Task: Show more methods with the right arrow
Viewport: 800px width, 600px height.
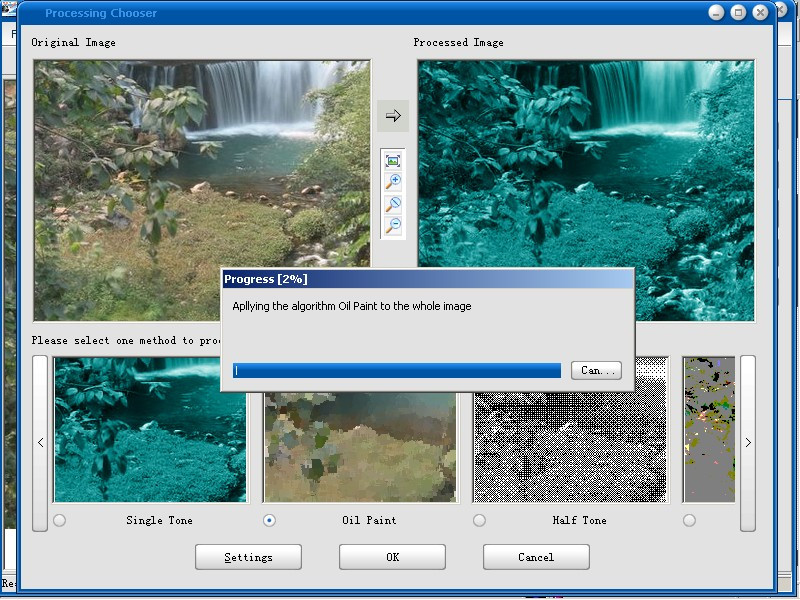Action: click(748, 443)
